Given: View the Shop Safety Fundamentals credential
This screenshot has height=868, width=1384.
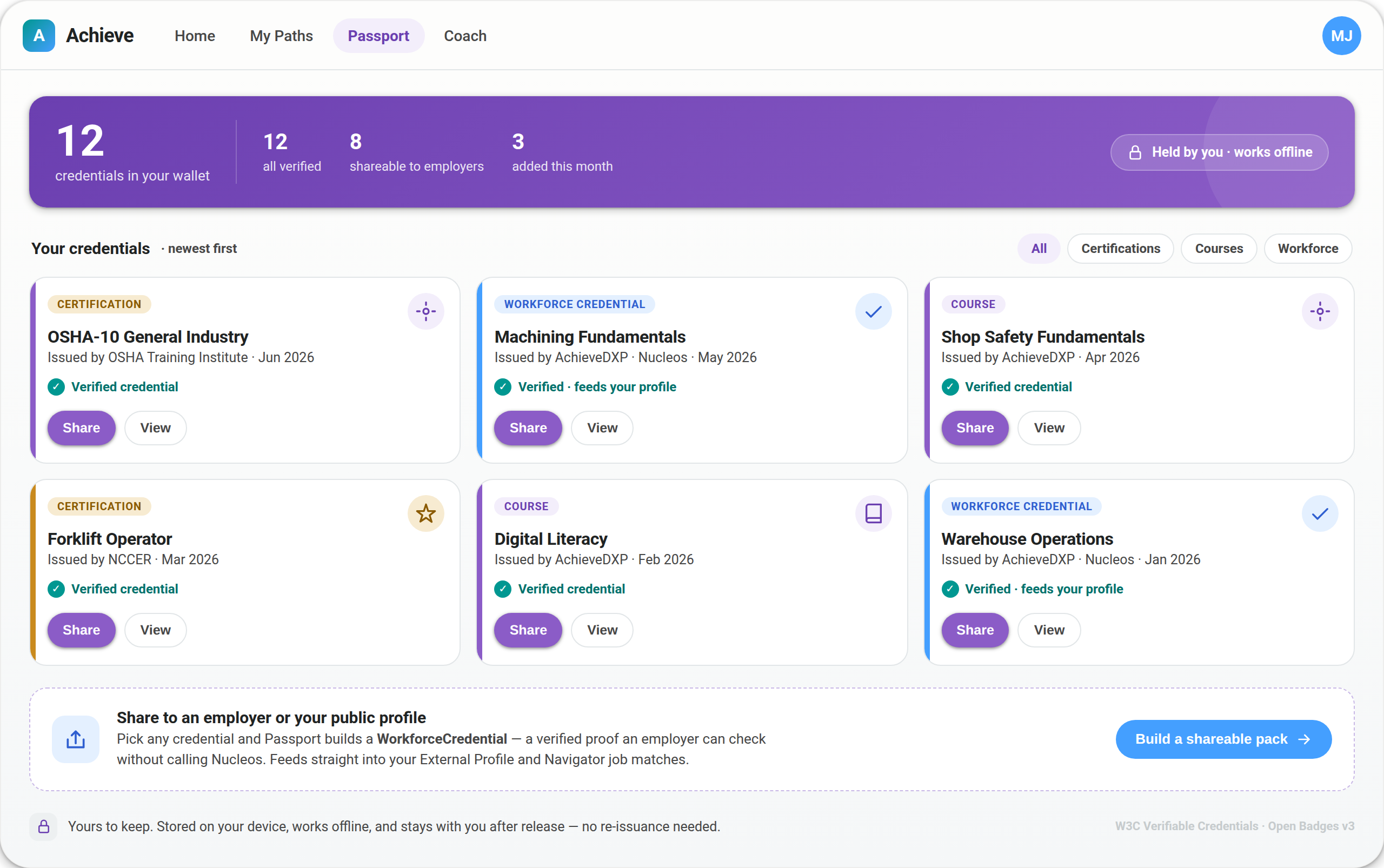Looking at the screenshot, I should pos(1049,428).
